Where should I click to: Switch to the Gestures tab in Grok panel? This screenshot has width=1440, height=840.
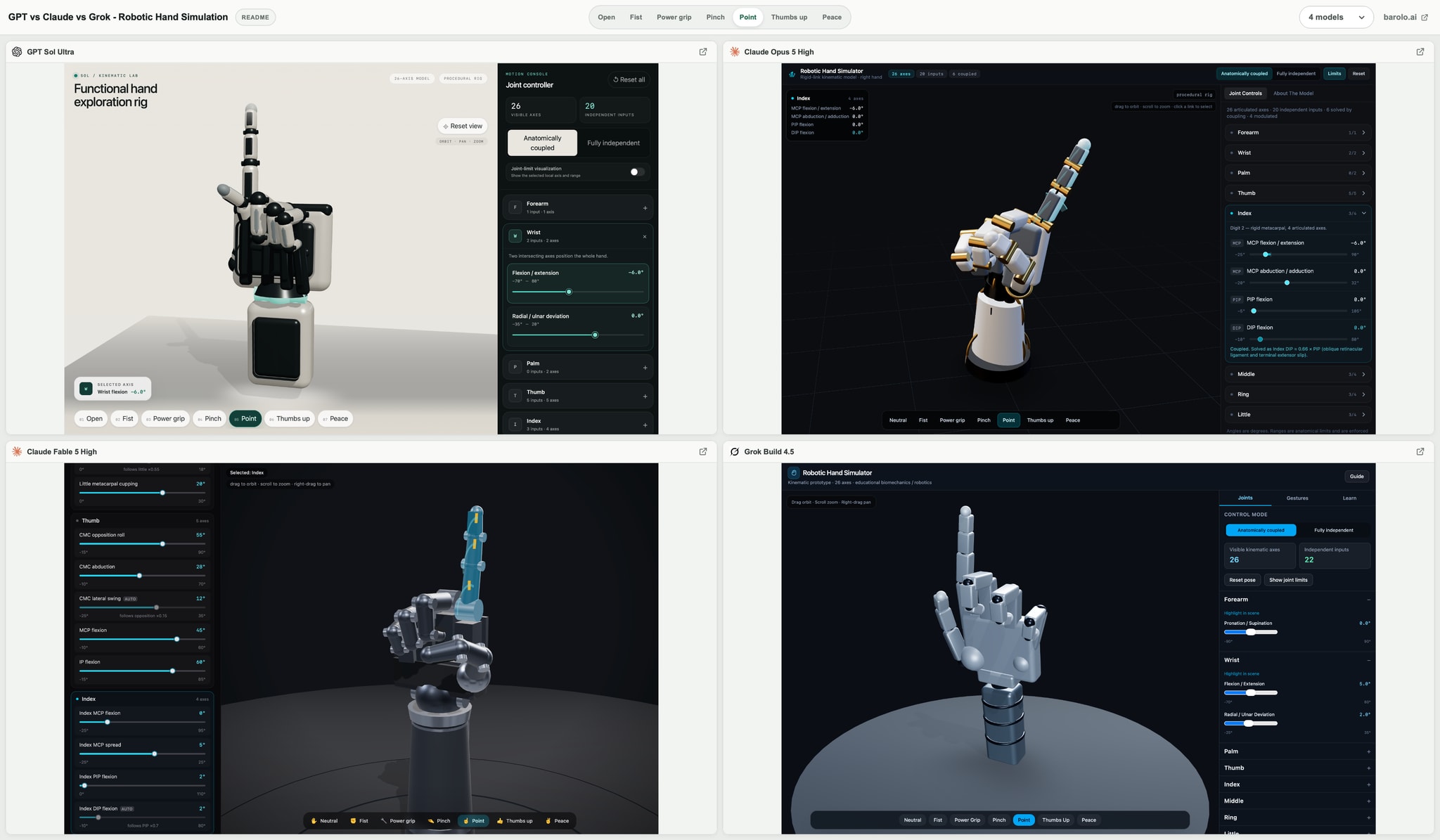(1297, 498)
